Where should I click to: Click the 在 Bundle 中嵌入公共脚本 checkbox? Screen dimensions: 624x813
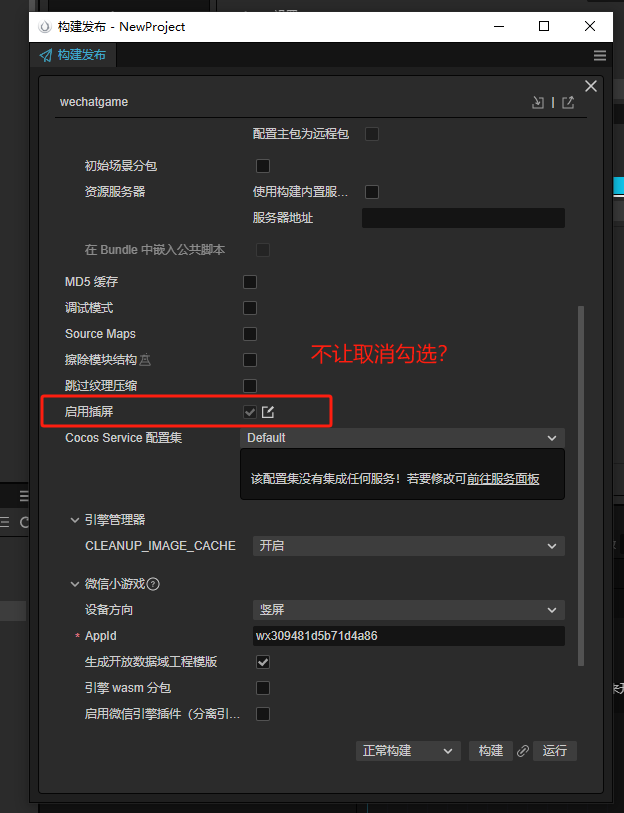pyautogui.click(x=263, y=250)
